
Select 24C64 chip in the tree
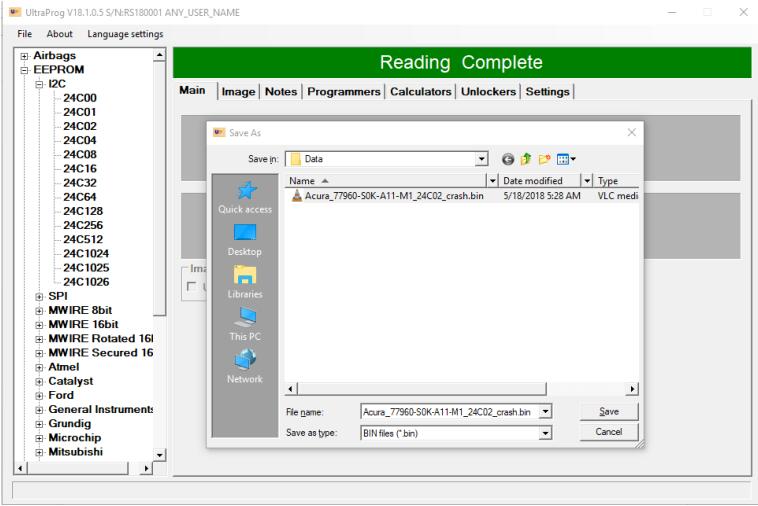(80, 197)
